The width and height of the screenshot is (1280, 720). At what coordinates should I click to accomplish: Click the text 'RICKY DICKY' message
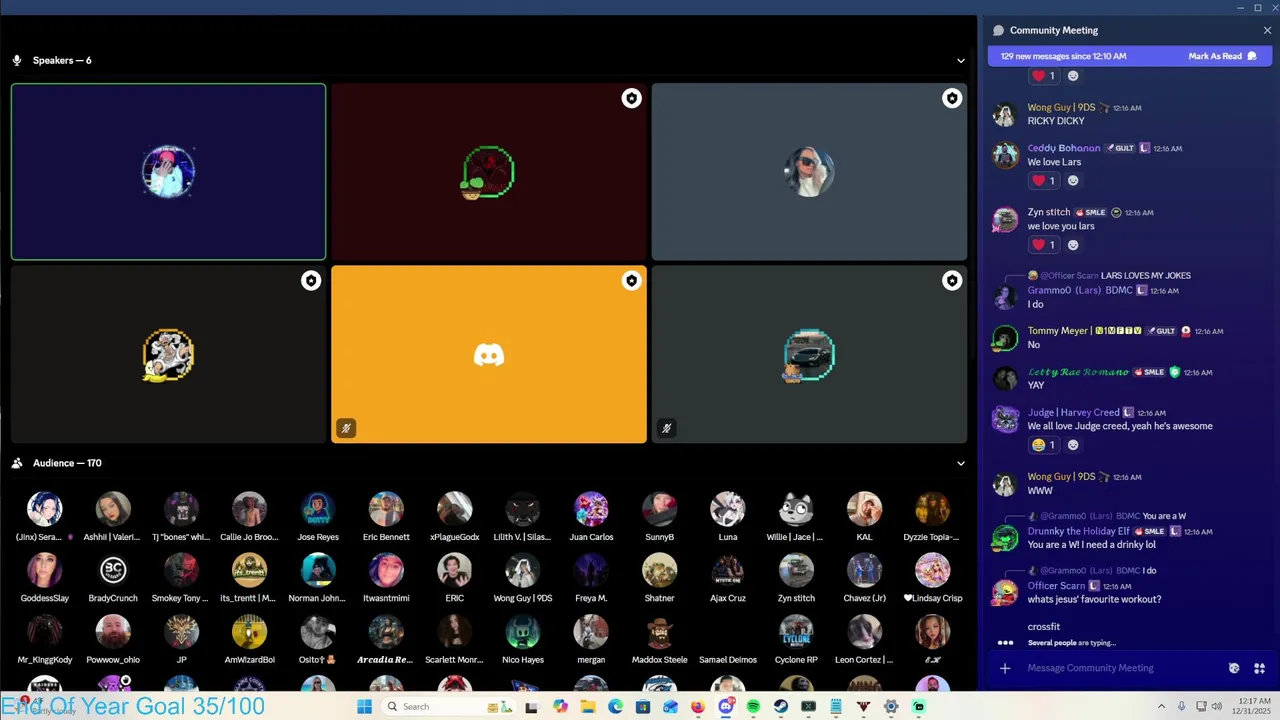[1056, 121]
